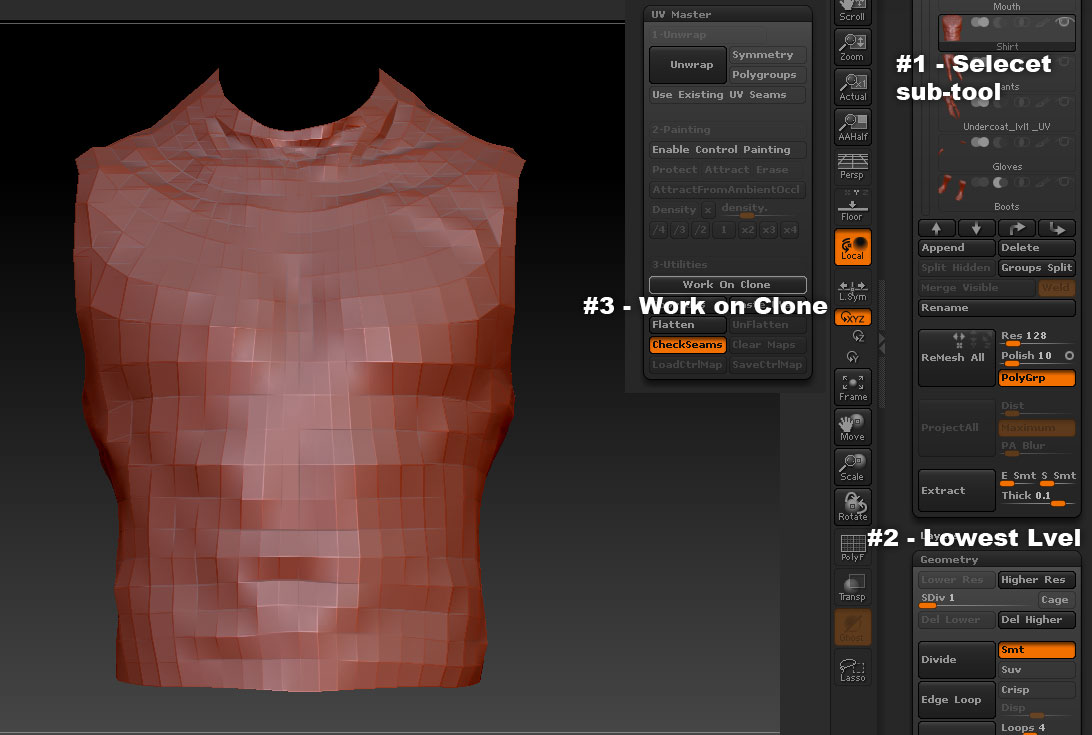Click the Delete subtool button
Image resolution: width=1092 pixels, height=735 pixels.
(1037, 248)
